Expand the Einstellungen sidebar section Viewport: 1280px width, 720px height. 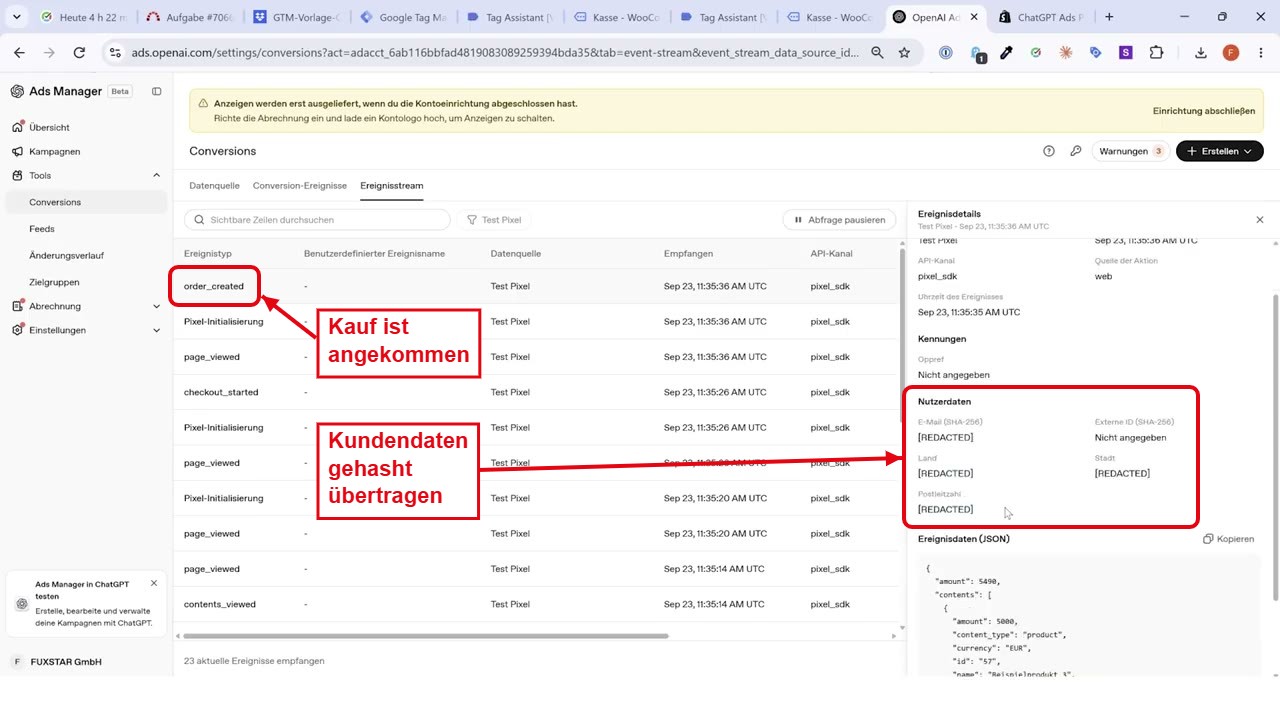click(x=156, y=330)
